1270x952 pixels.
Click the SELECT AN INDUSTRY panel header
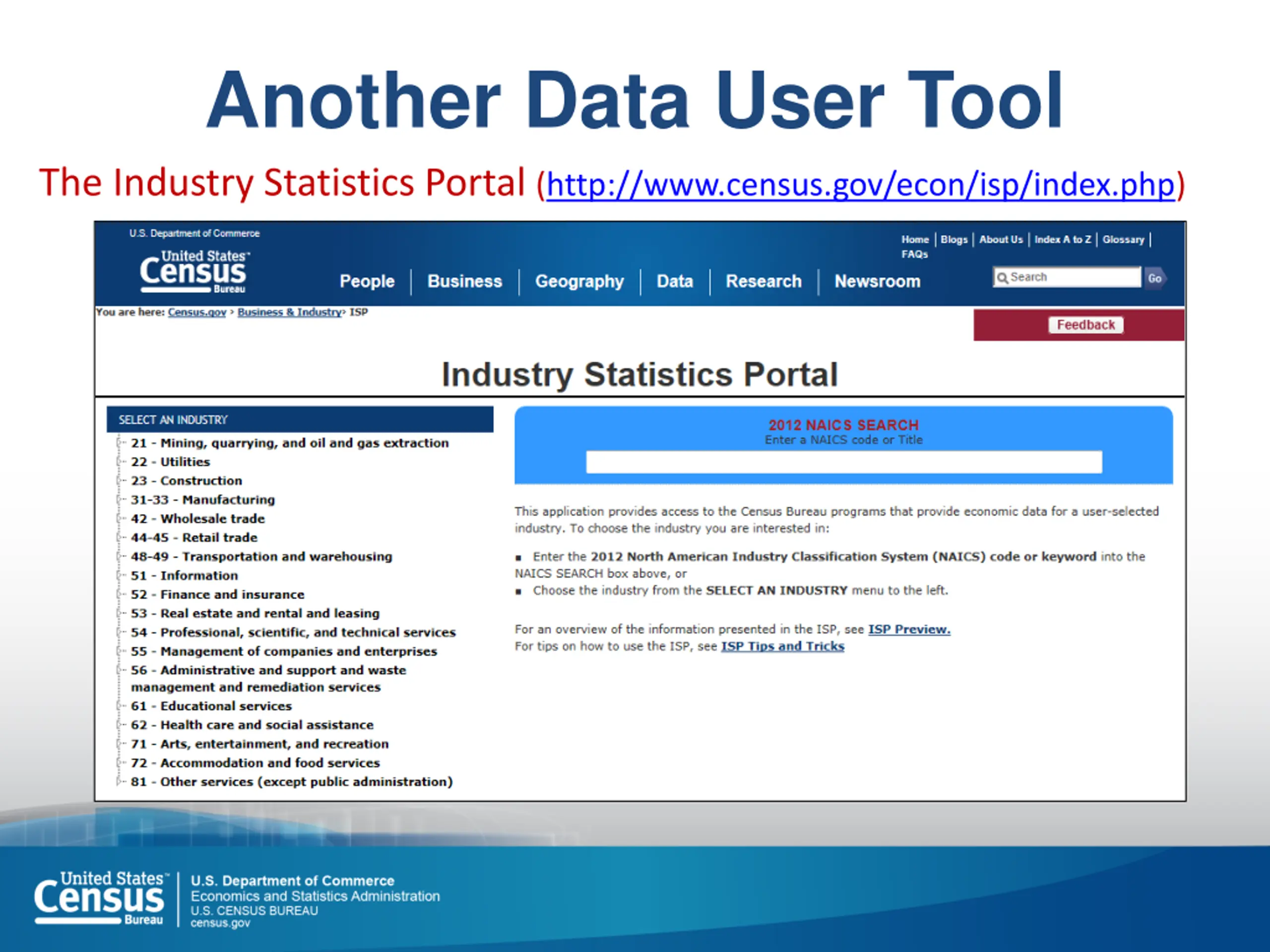point(300,419)
